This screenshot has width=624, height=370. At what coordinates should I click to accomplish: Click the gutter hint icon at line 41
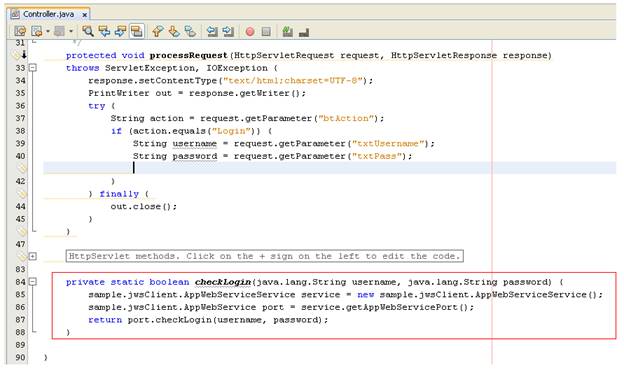21,168
